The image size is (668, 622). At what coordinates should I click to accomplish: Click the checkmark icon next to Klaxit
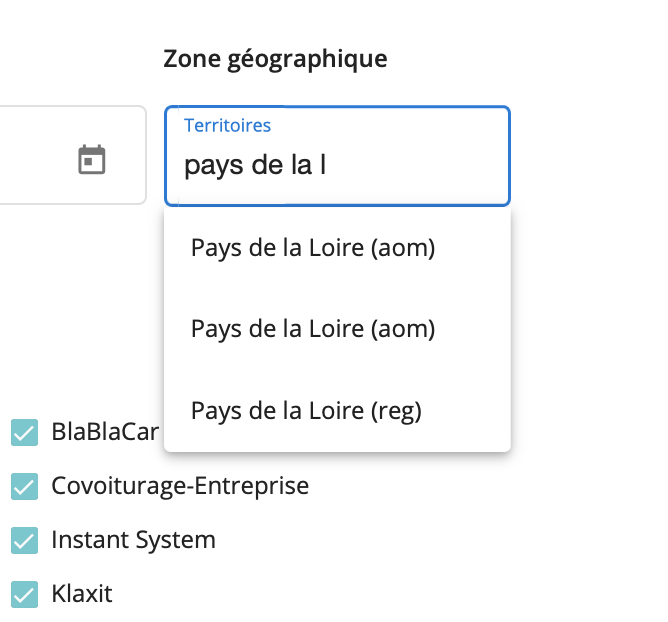click(x=24, y=594)
